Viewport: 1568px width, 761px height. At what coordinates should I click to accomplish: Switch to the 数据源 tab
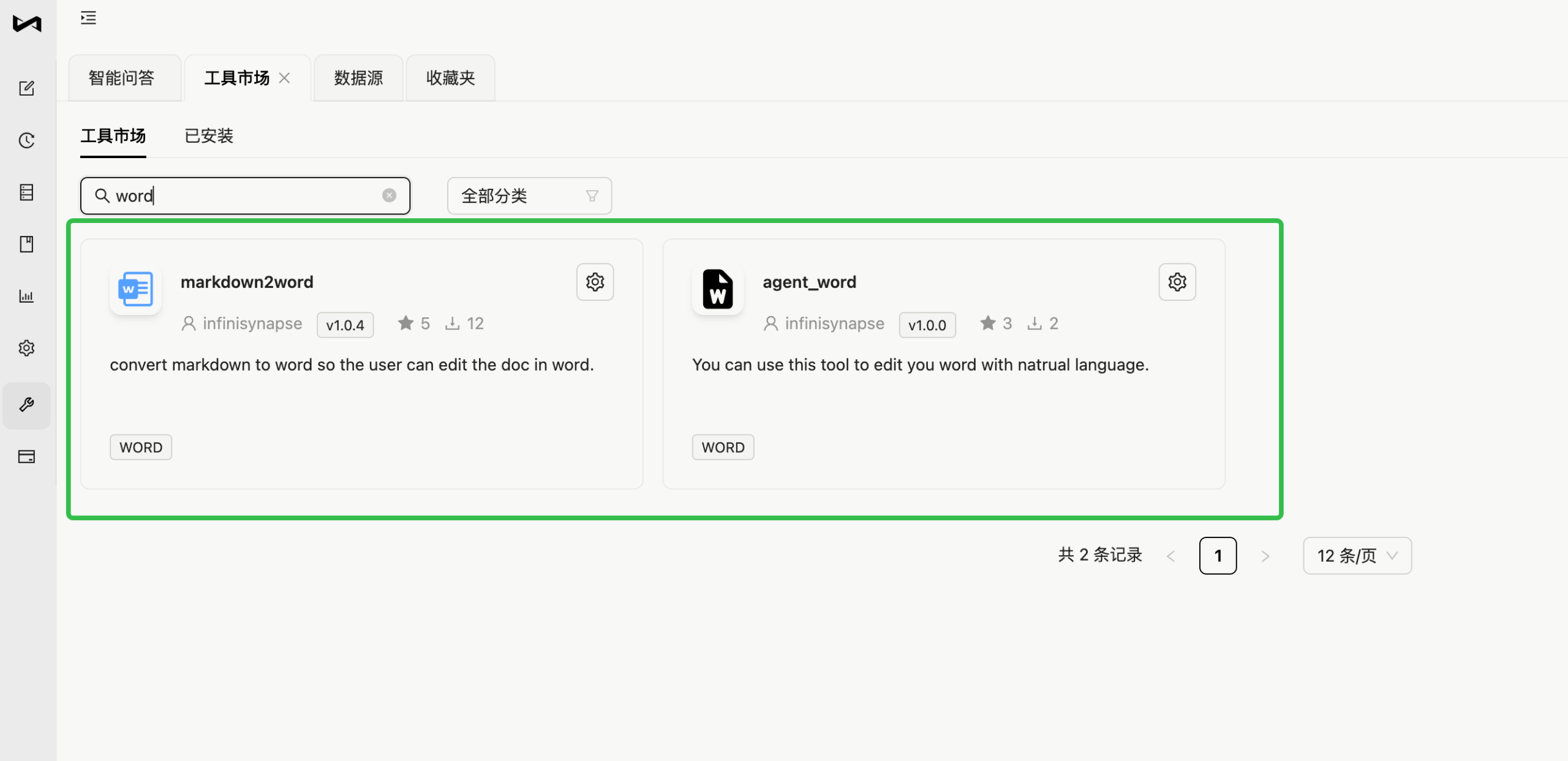point(358,77)
